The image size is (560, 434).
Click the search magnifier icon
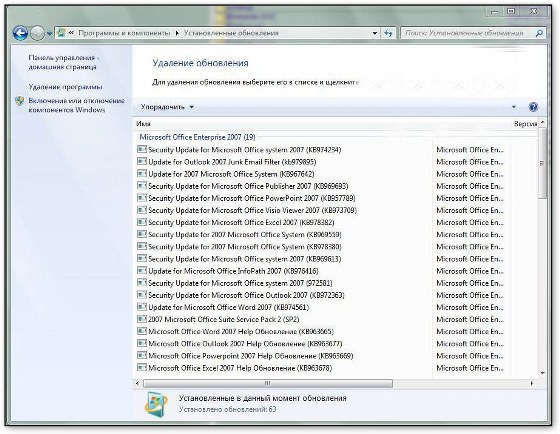(x=539, y=33)
